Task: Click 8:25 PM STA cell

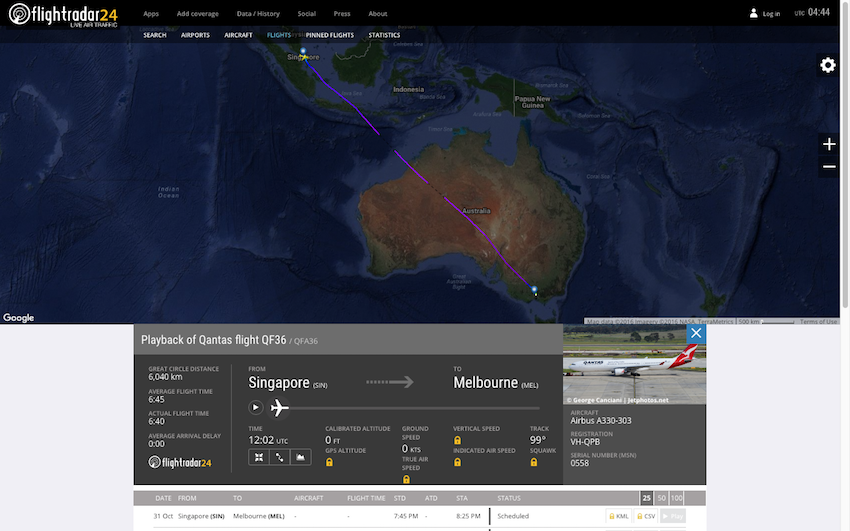Action: pyautogui.click(x=468, y=516)
